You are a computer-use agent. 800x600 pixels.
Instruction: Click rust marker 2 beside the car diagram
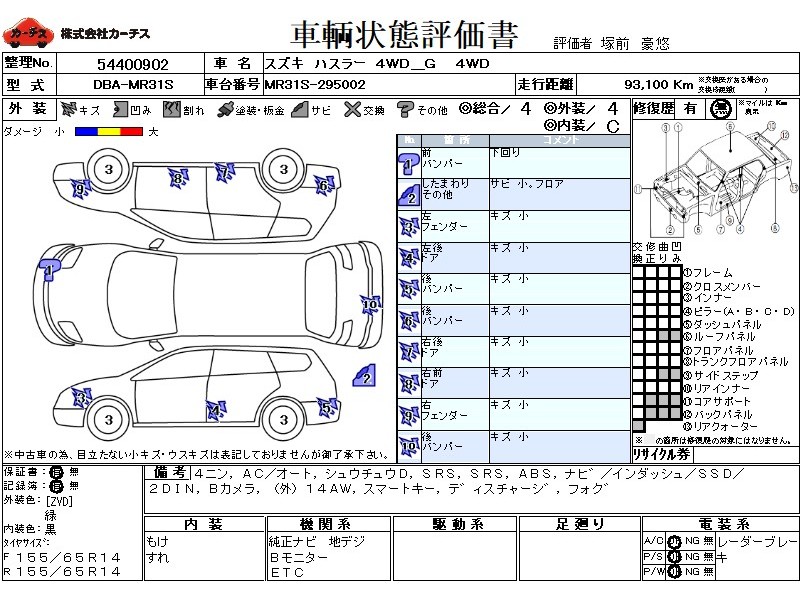point(364,376)
